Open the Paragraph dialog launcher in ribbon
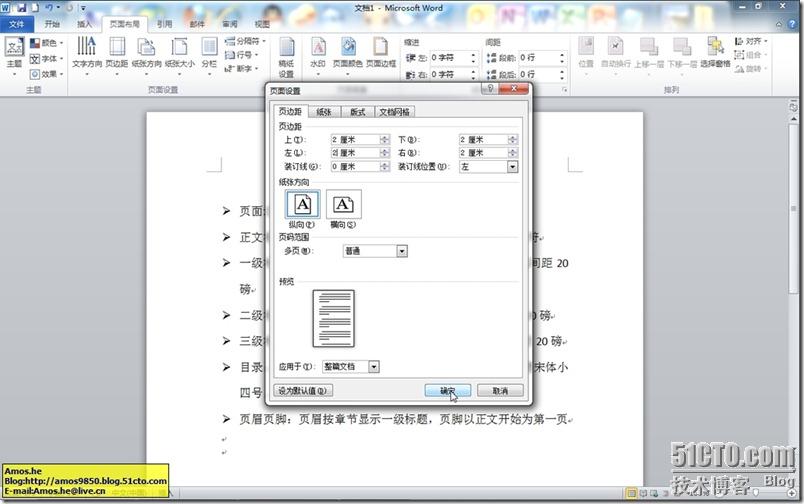The image size is (804, 504). (565, 90)
